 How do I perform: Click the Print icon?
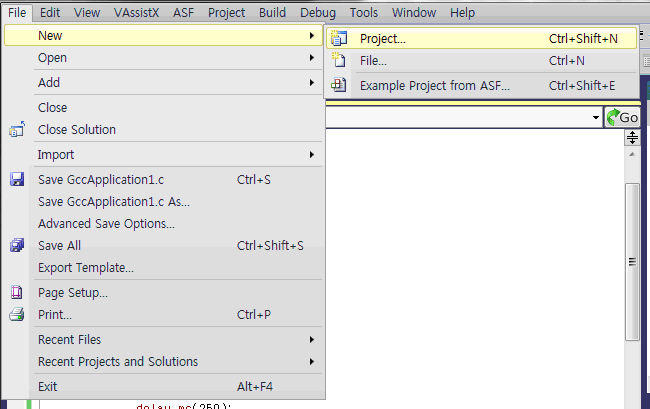16,315
